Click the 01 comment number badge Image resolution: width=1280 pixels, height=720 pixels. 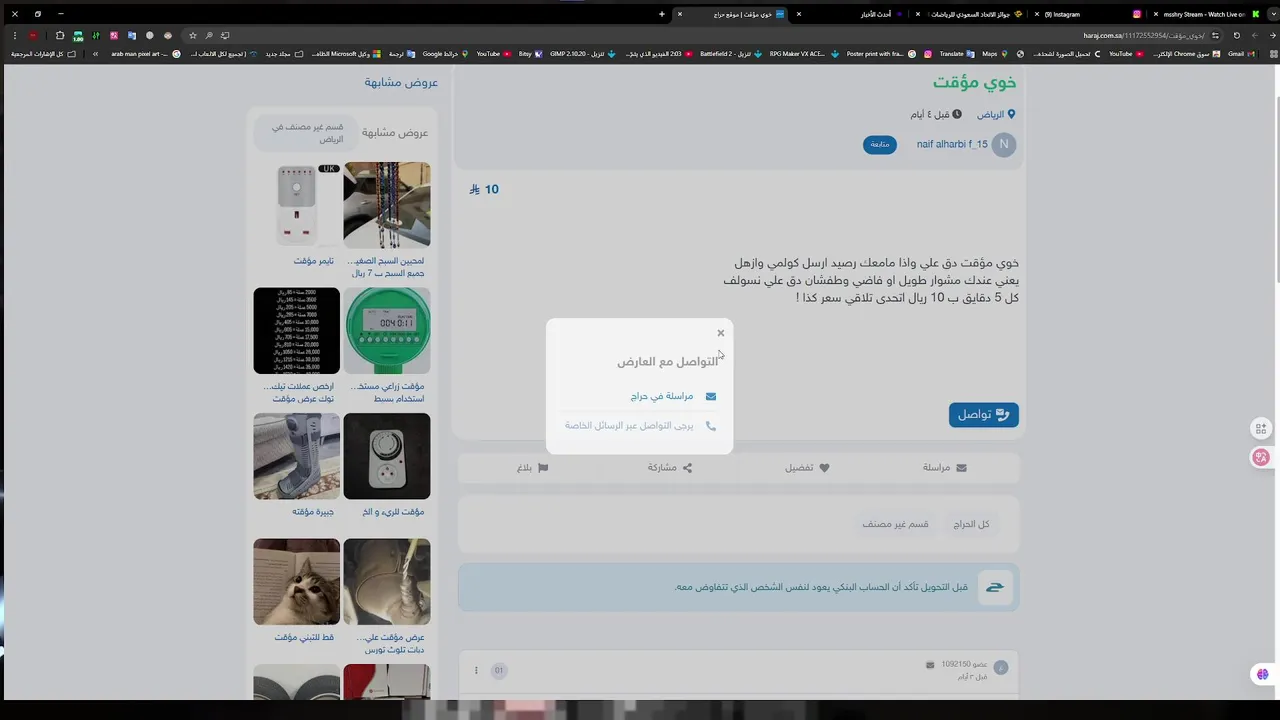[x=499, y=670]
